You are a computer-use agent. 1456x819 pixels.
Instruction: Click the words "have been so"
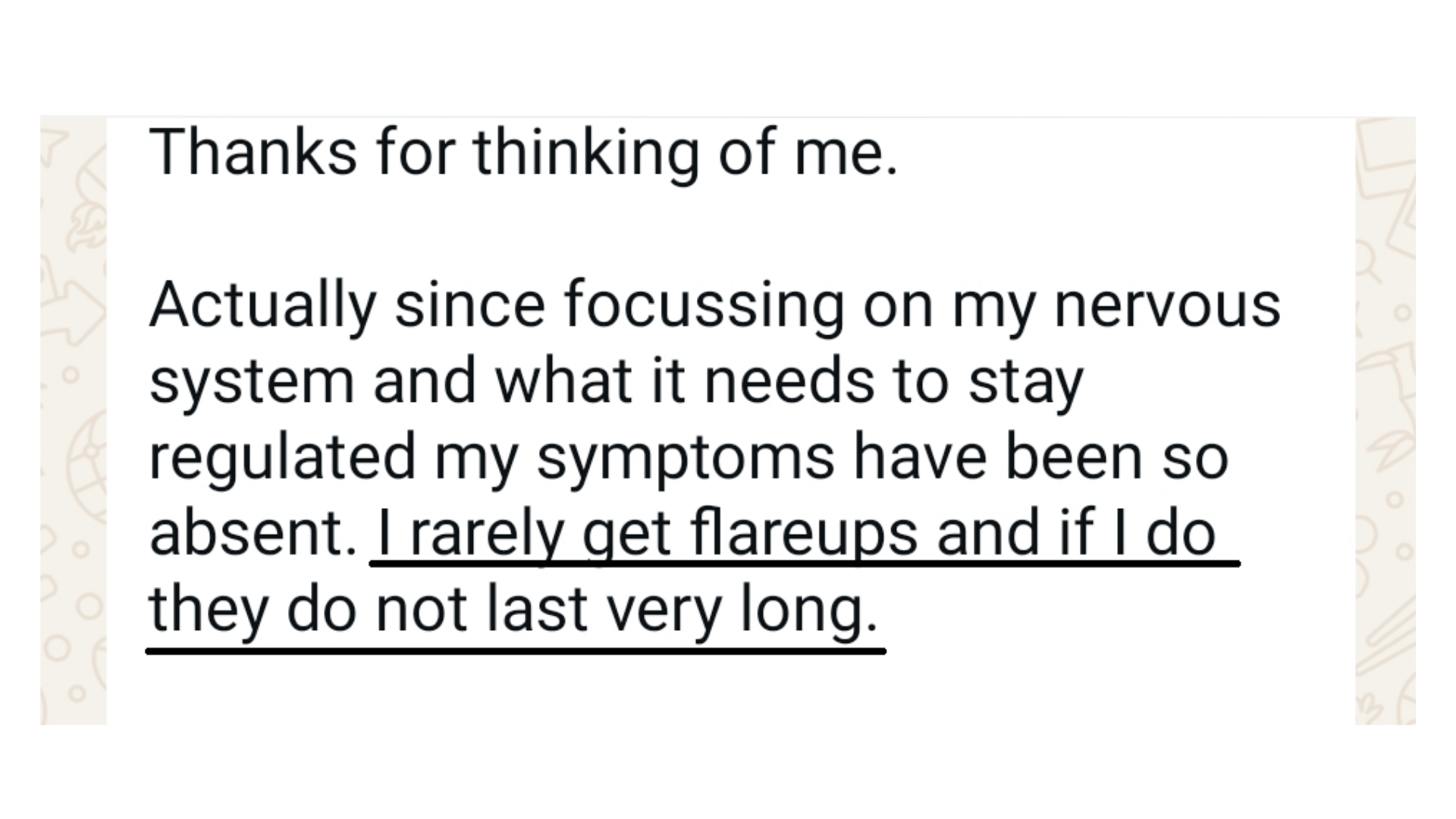click(1040, 458)
